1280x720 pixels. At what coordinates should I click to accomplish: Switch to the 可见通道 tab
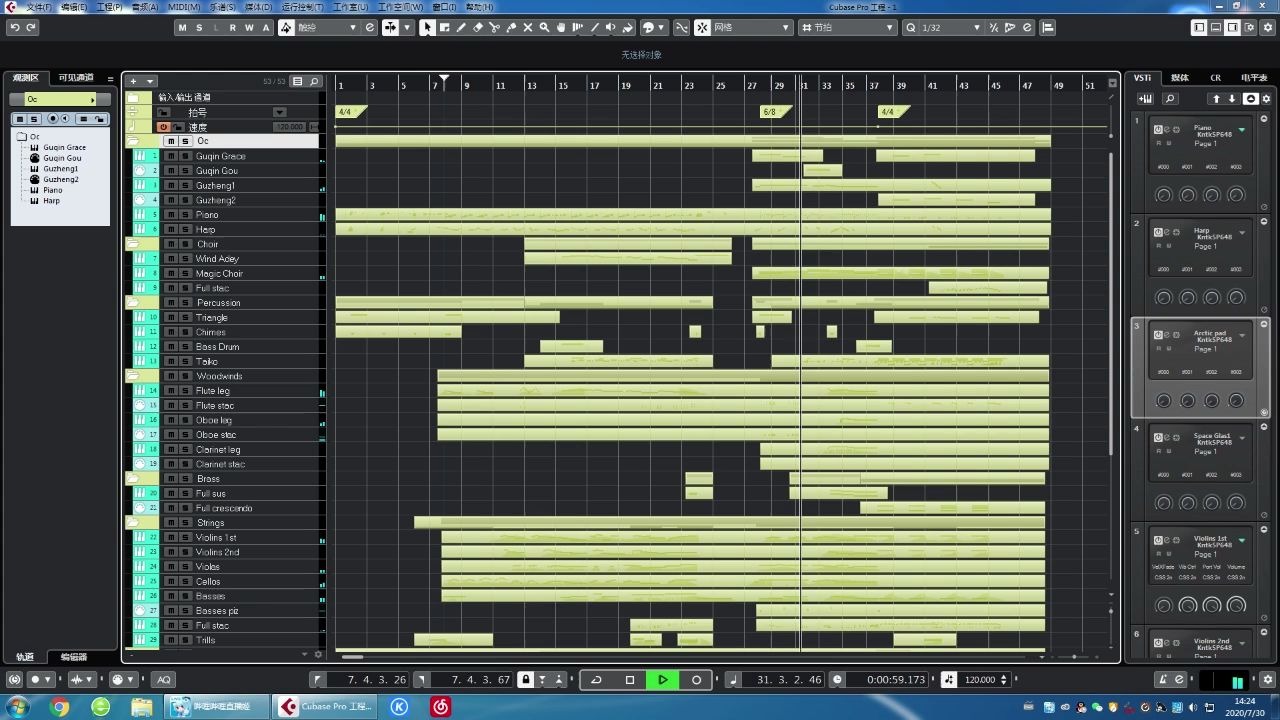coord(76,77)
